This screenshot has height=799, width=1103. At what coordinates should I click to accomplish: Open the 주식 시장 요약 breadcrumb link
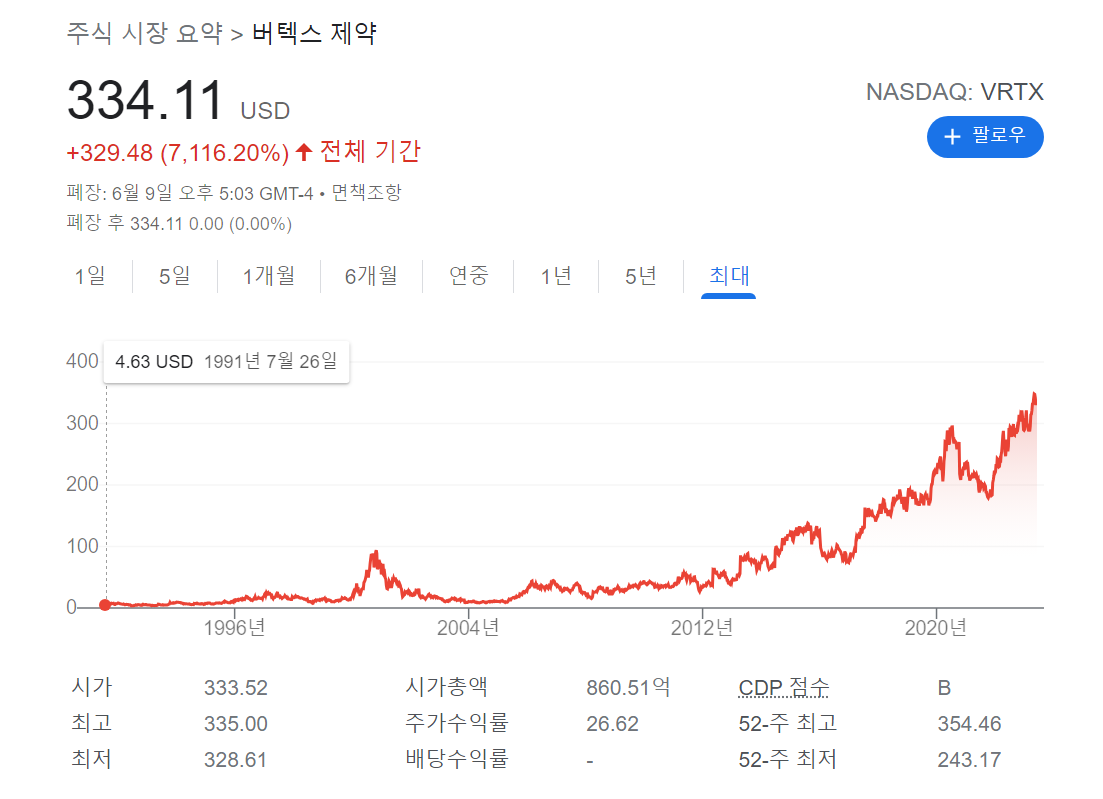coord(144,33)
